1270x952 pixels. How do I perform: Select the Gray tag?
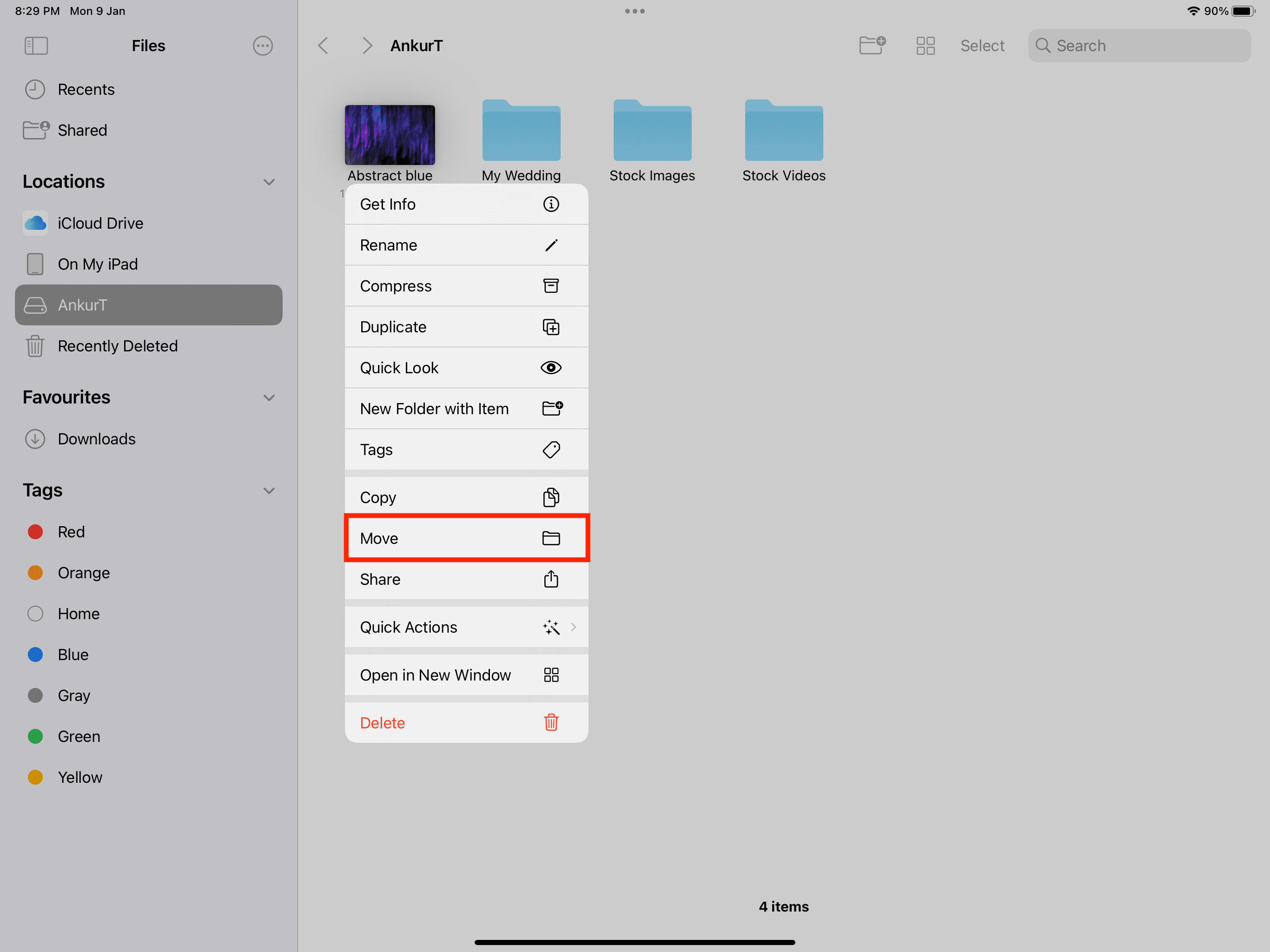coord(149,695)
